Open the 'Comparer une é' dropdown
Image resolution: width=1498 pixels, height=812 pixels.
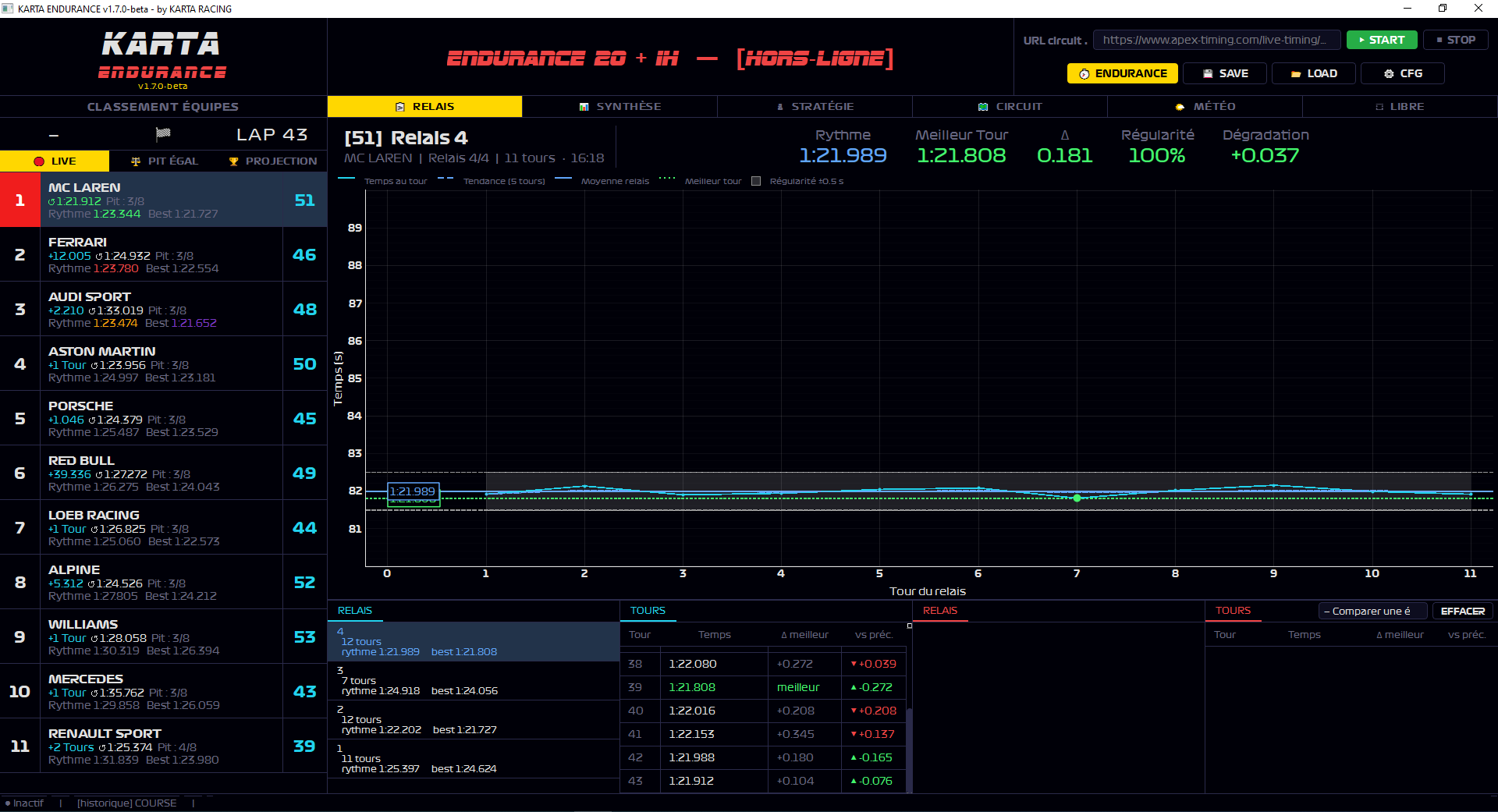click(1373, 612)
